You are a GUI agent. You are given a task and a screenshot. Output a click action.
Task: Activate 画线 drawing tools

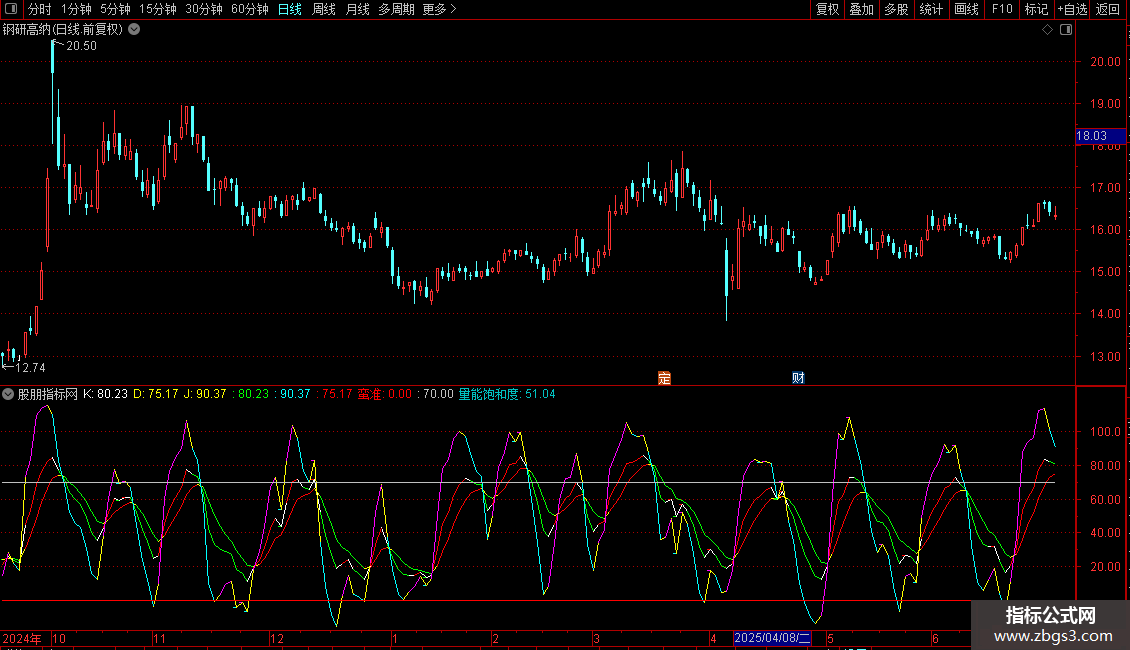966,9
